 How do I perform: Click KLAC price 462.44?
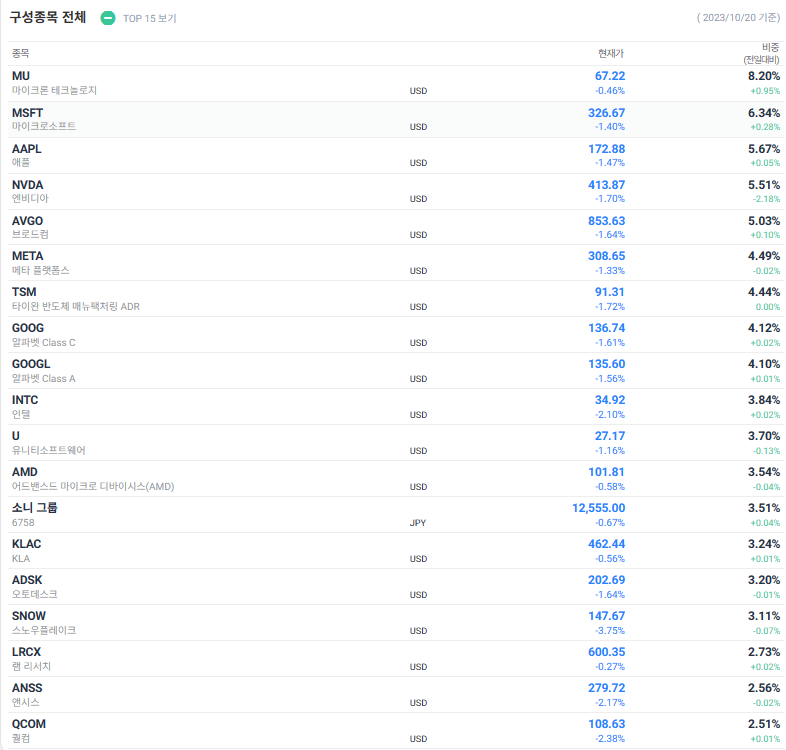tap(607, 545)
